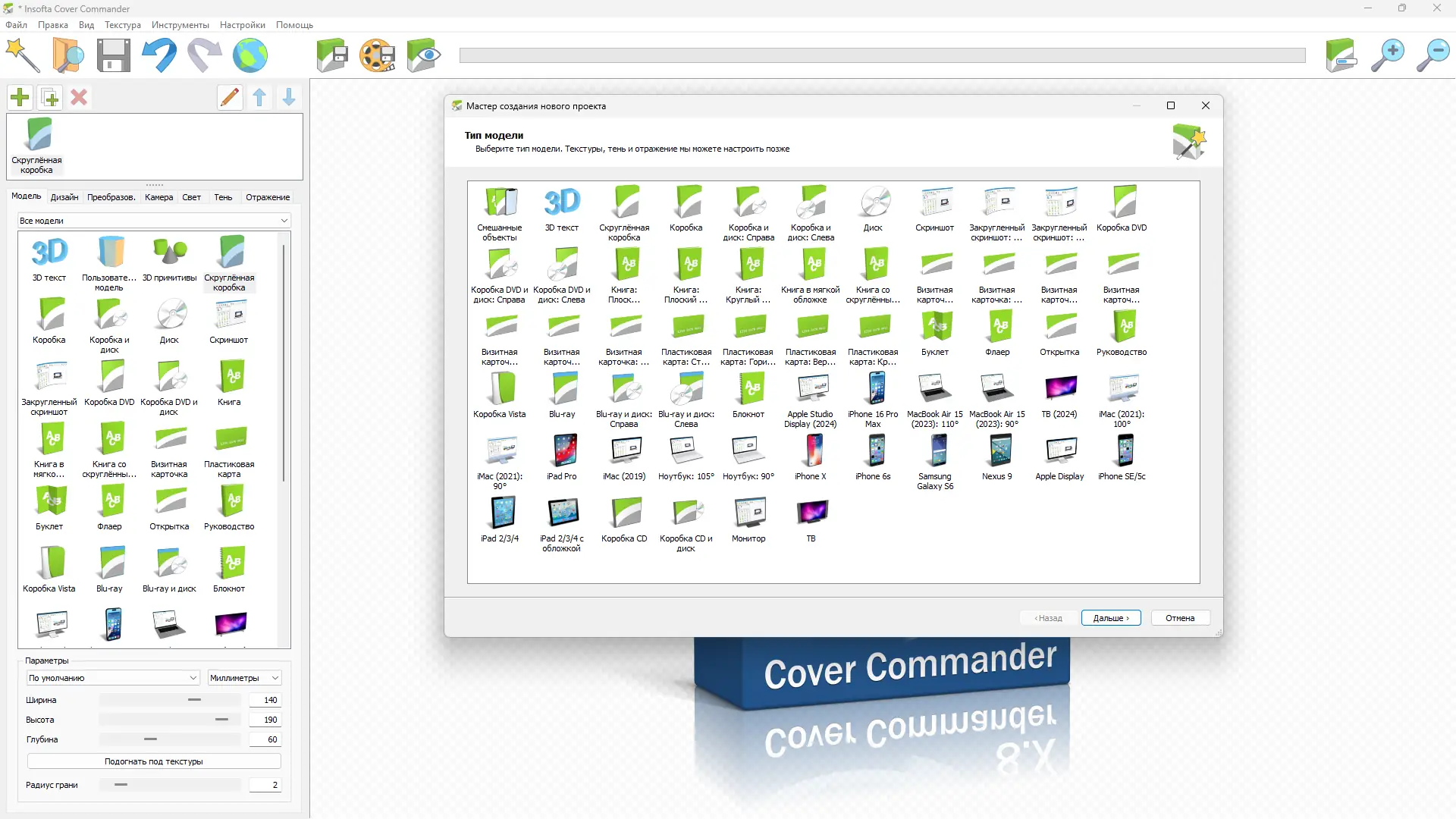Click the Глубина value input field

[265, 739]
